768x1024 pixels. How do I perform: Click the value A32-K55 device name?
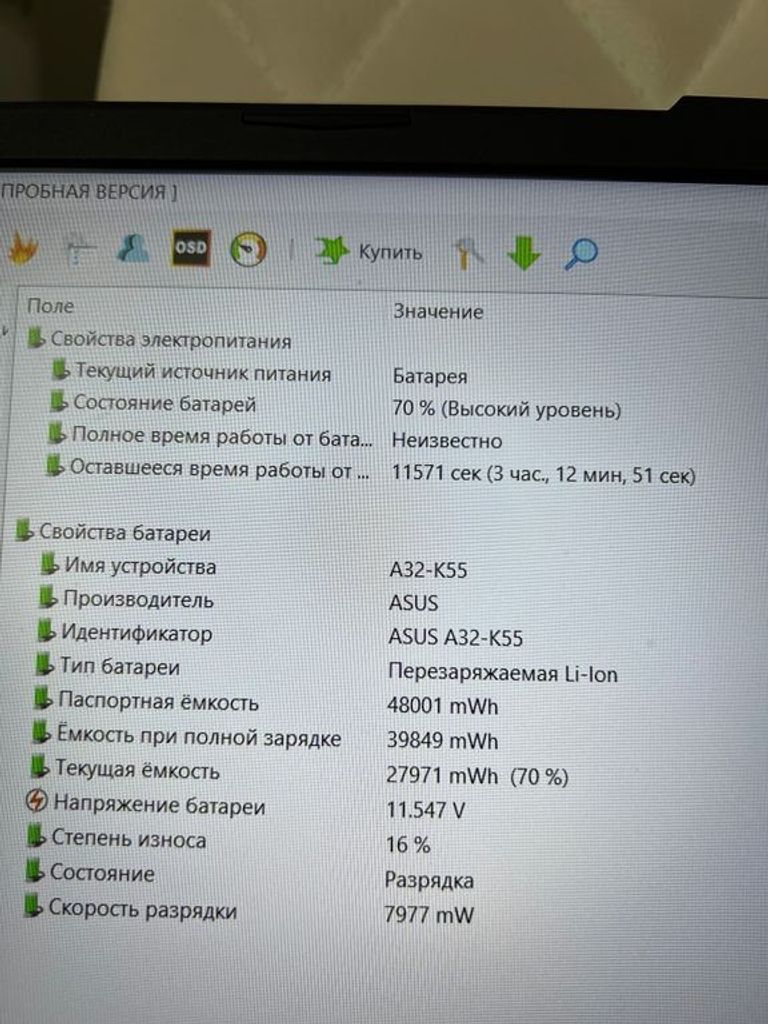428,570
